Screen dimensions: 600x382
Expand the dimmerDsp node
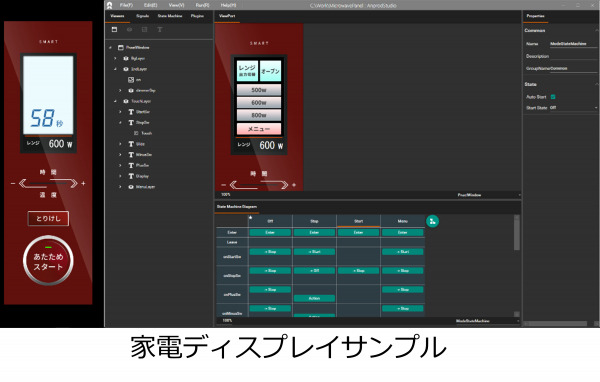120,90
